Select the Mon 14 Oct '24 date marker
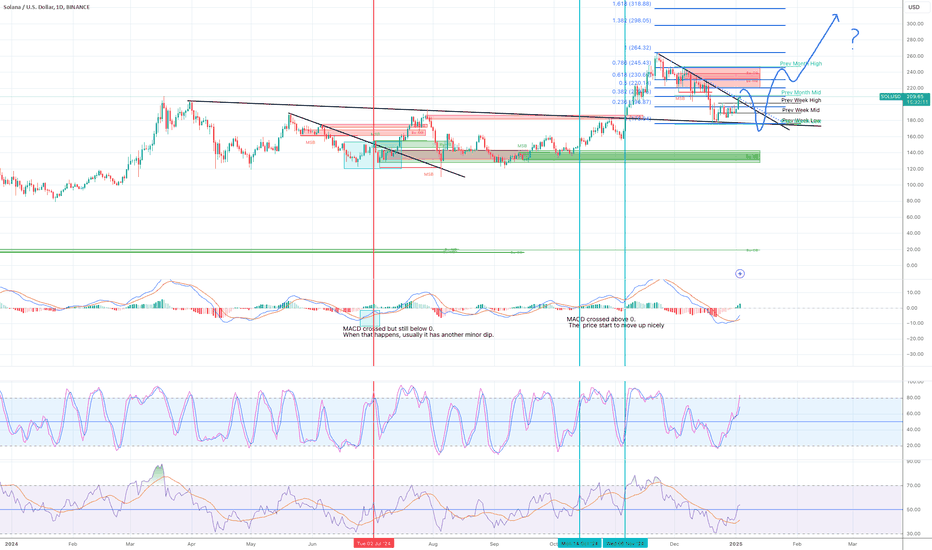This screenshot has height=550, width=932. point(580,543)
